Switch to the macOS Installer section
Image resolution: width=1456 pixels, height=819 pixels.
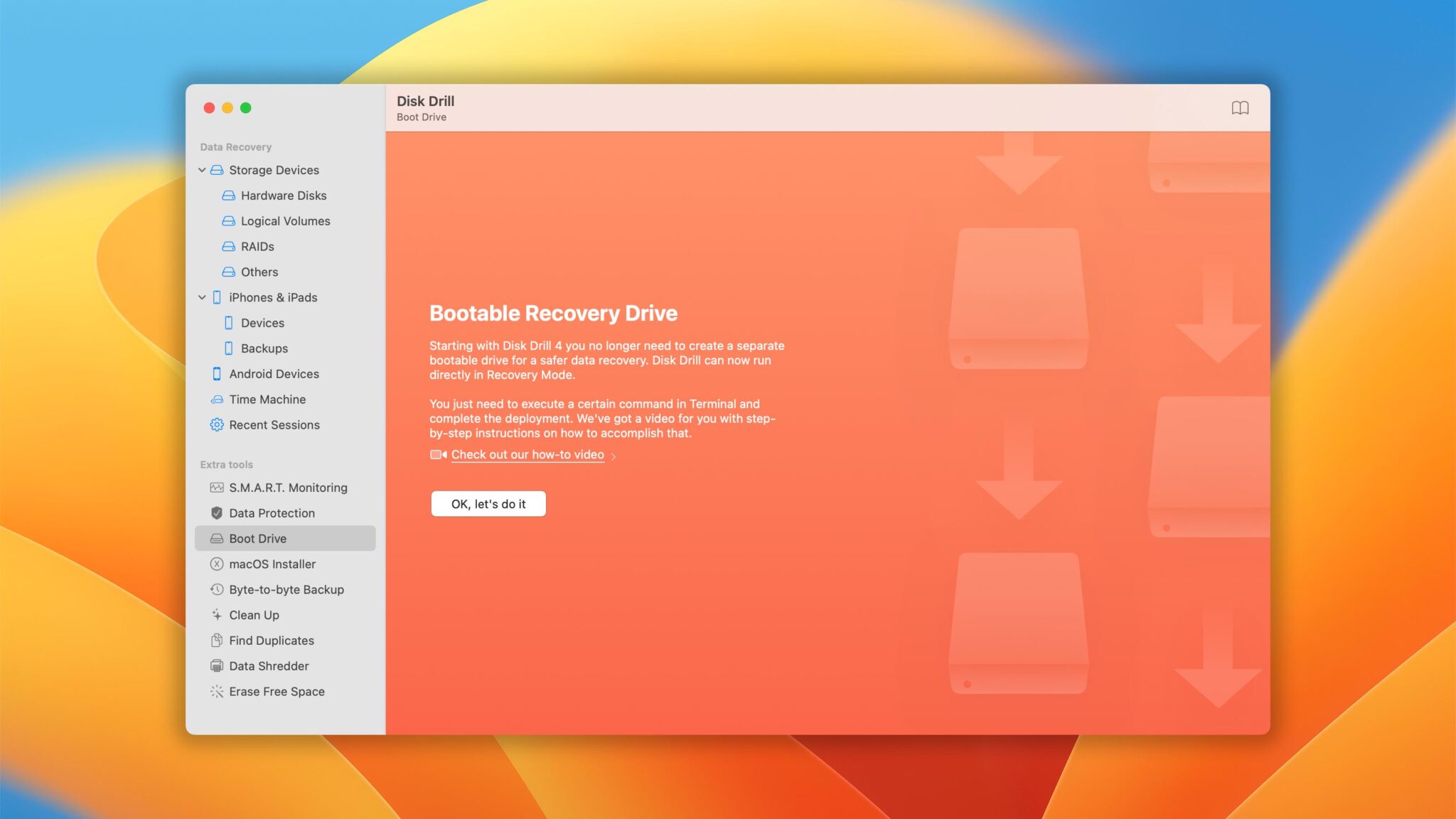272,564
